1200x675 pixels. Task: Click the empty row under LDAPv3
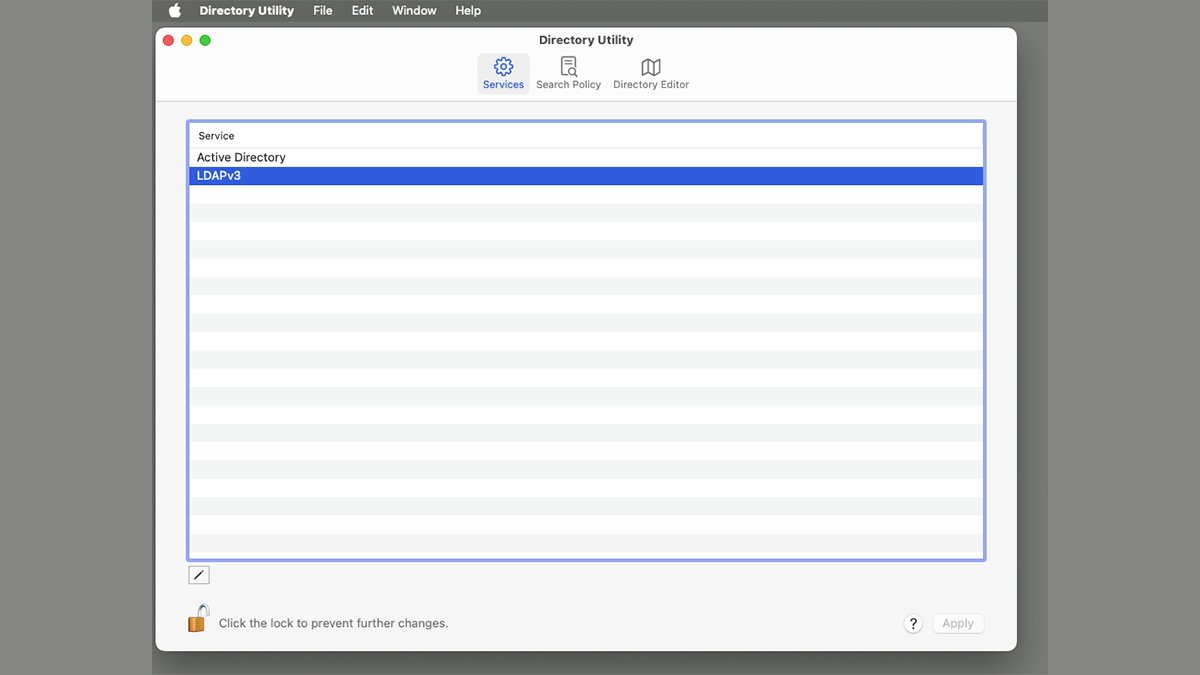coord(586,194)
